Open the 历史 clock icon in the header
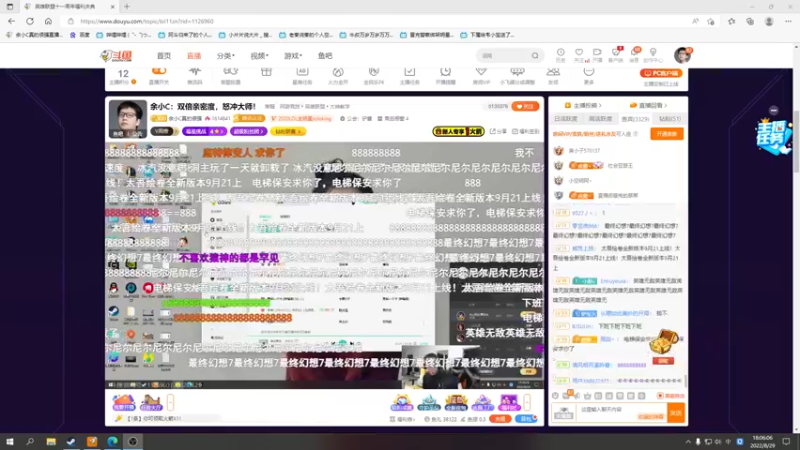This screenshot has width=800, height=450. (x=560, y=55)
